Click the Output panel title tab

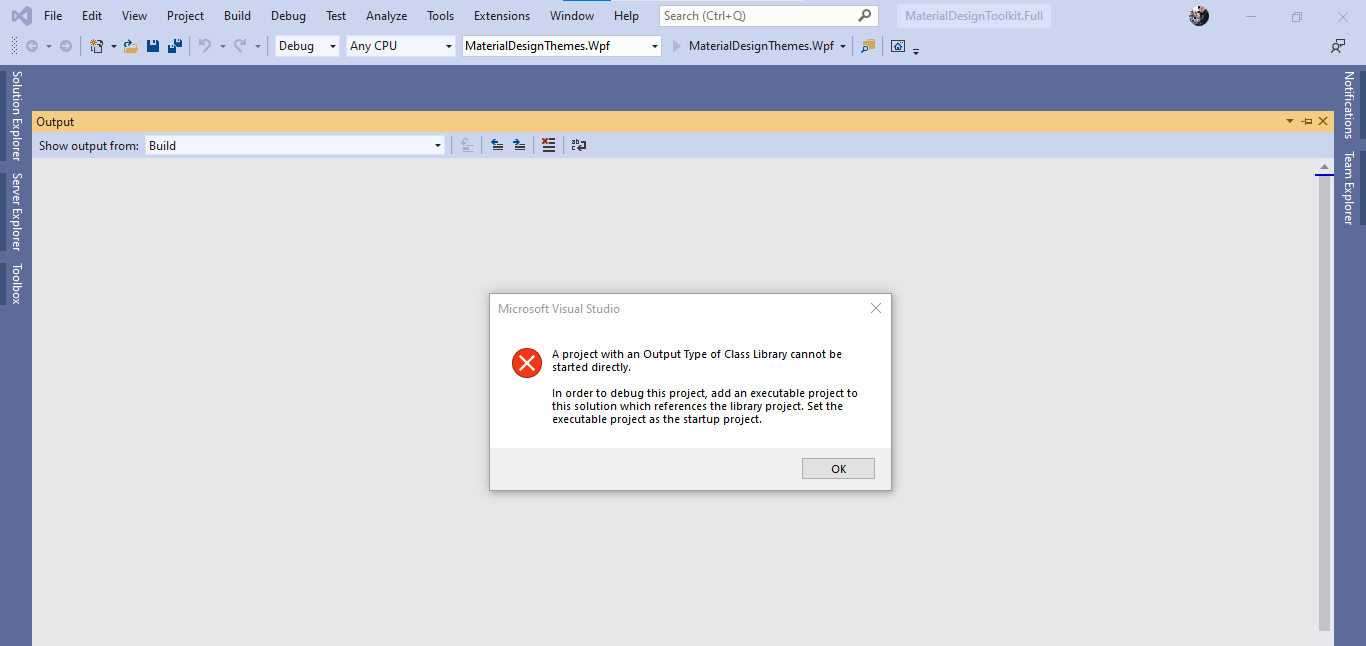pyautogui.click(x=55, y=121)
